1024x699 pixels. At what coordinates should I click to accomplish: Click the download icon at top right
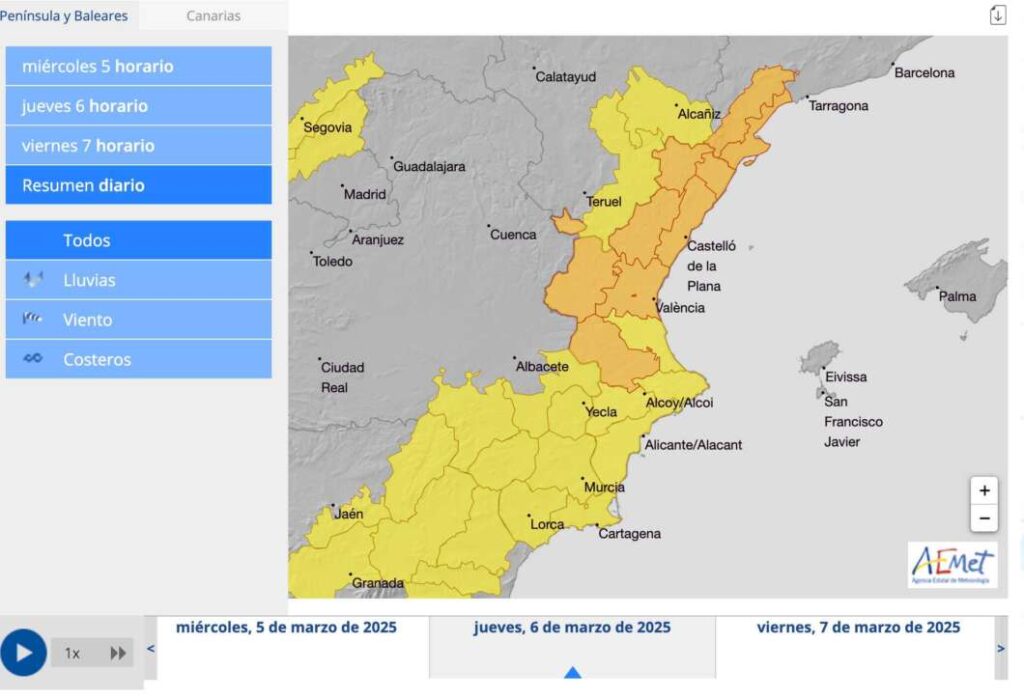[x=997, y=15]
